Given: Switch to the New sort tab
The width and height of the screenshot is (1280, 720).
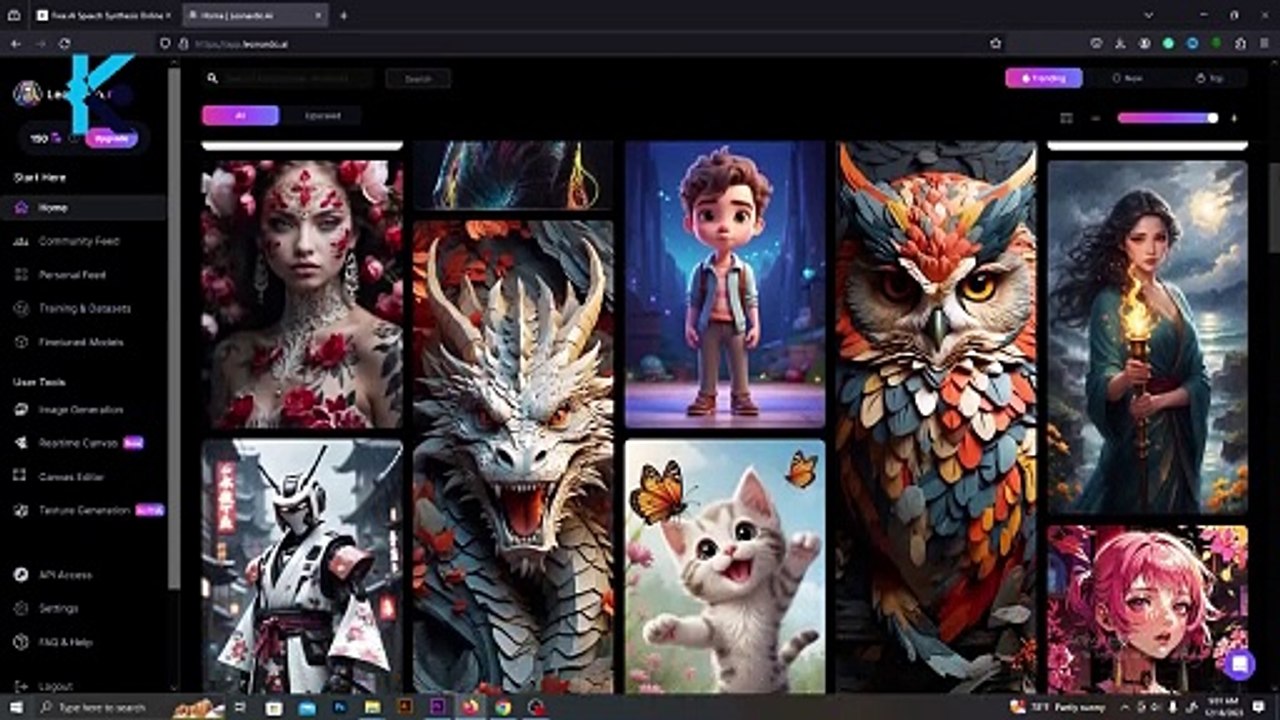Looking at the screenshot, I should [x=1127, y=78].
